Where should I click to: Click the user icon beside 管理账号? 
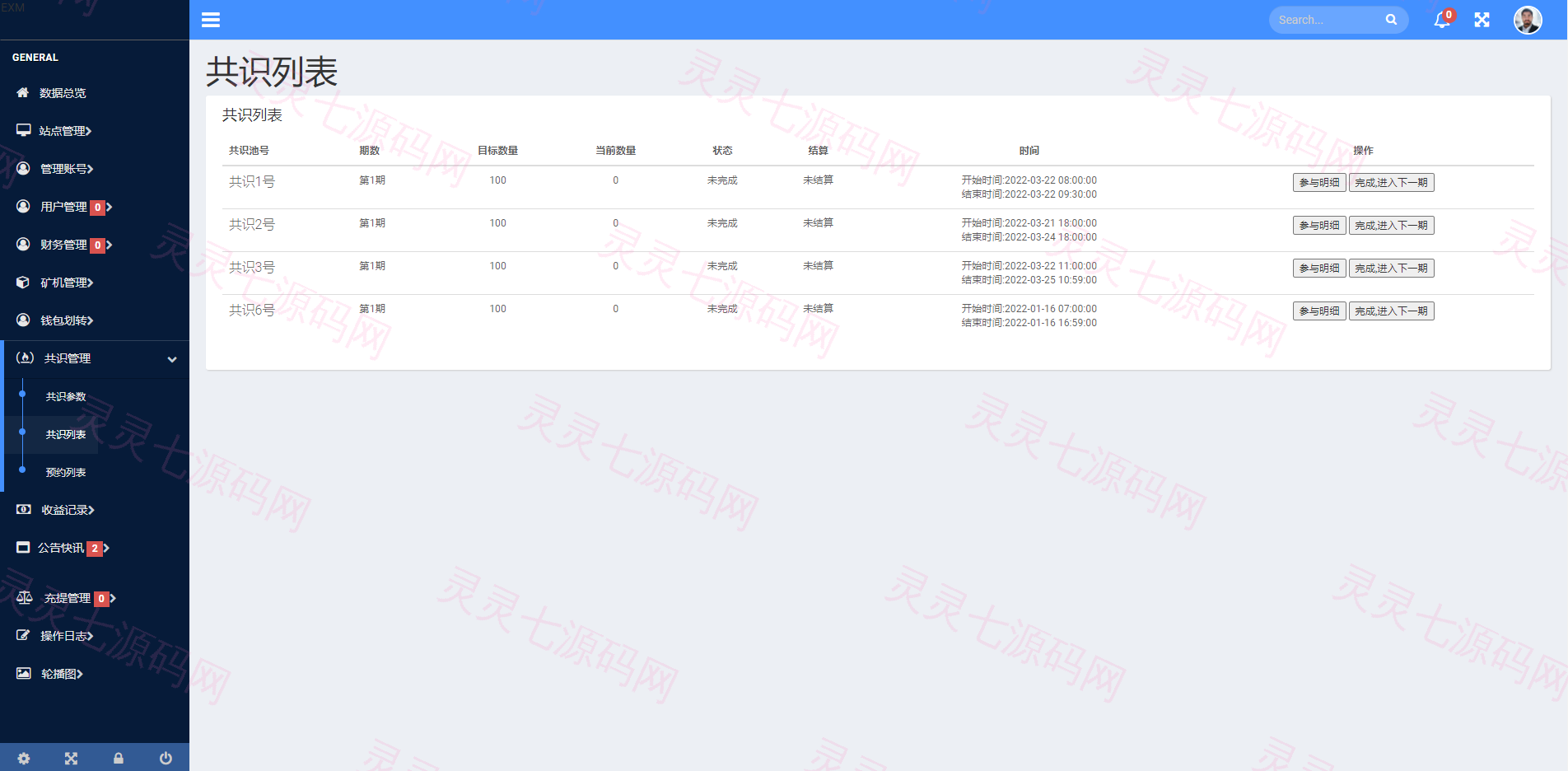24,168
